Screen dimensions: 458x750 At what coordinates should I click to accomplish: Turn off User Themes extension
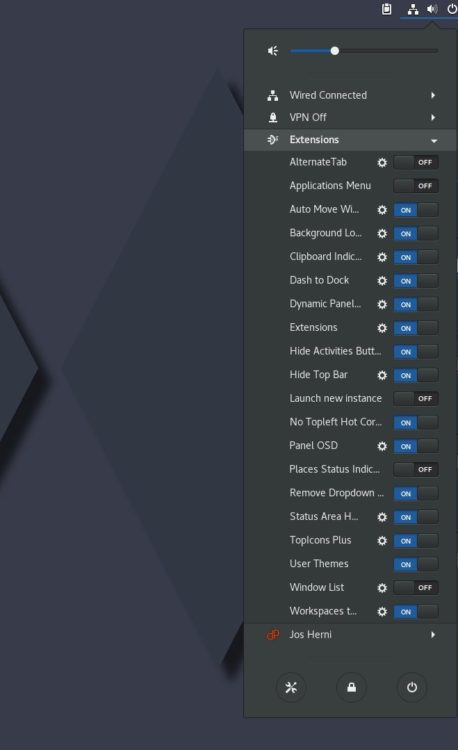[416, 564]
